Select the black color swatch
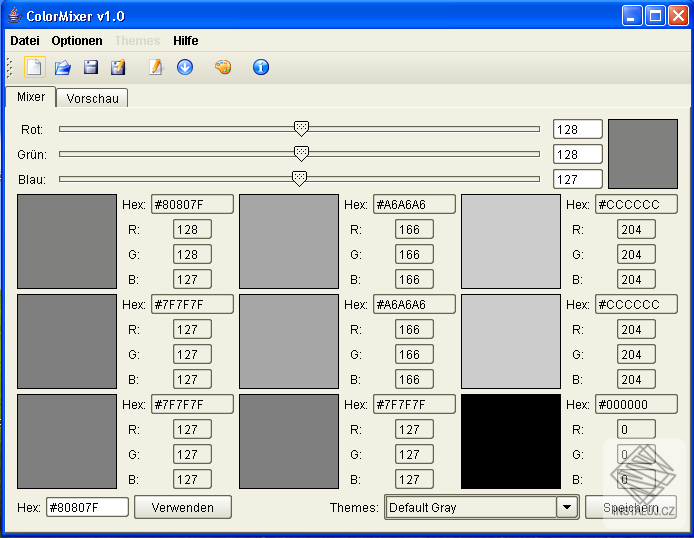This screenshot has height=538, width=694. (510, 441)
